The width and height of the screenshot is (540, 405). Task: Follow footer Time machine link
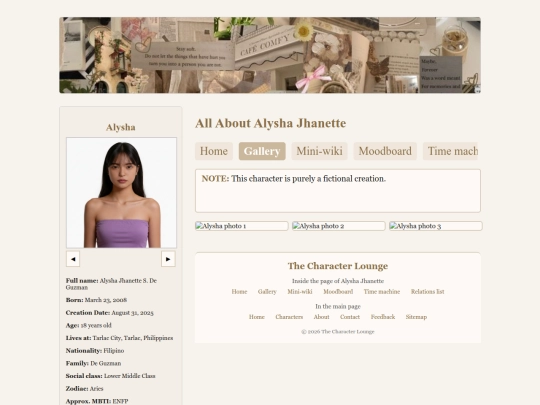click(x=382, y=292)
